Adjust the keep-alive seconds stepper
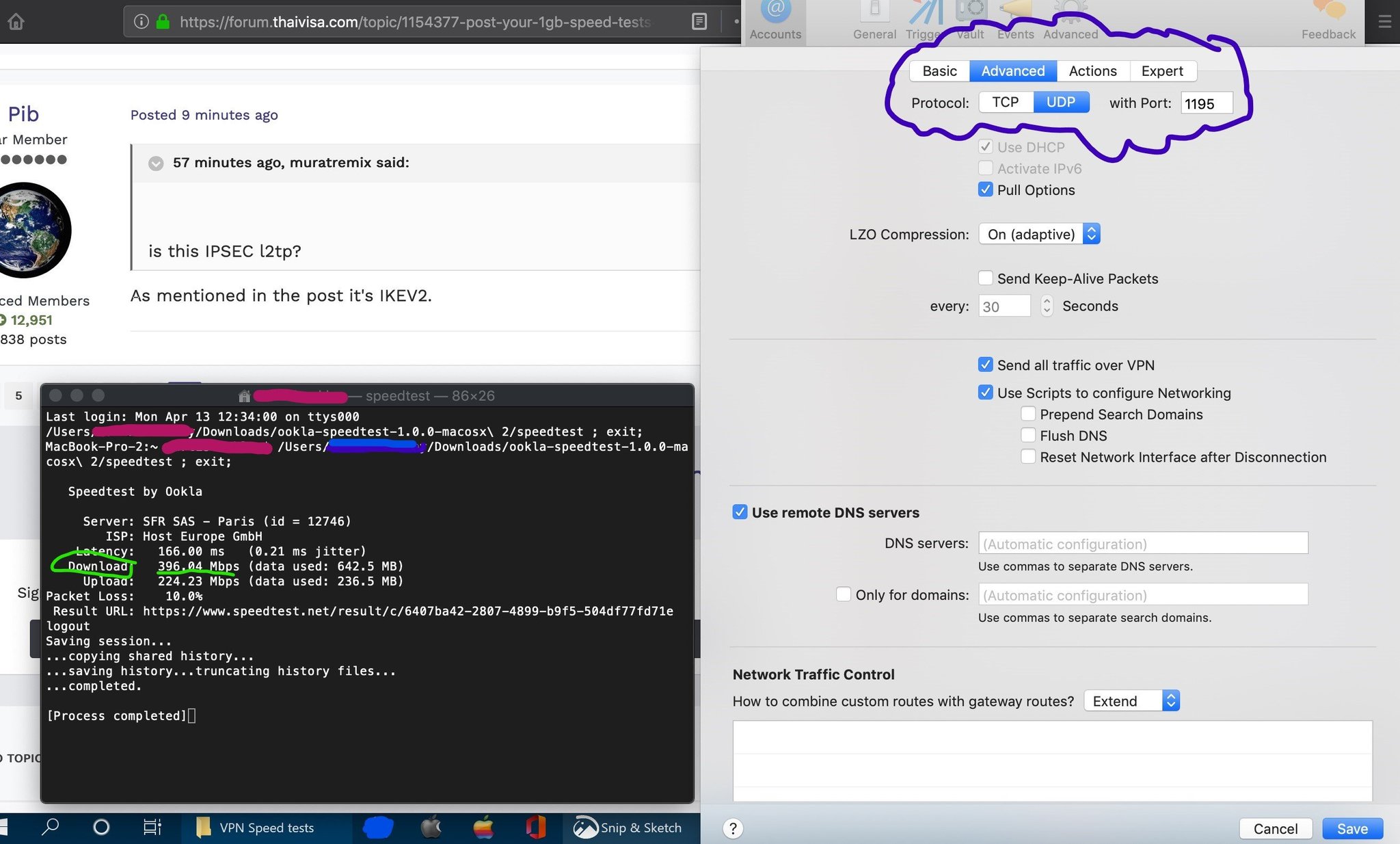This screenshot has height=844, width=1400. pyautogui.click(x=1047, y=305)
